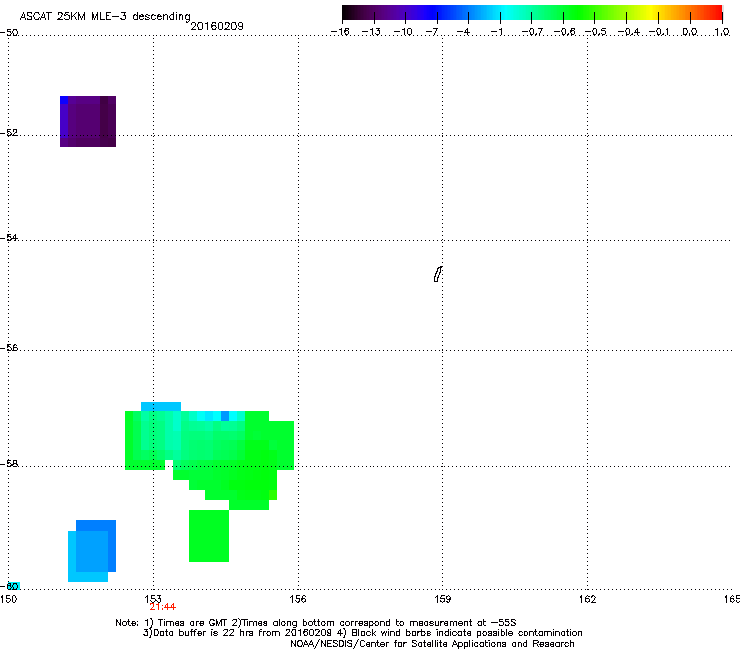Click the NOAA/NESDIS credit line

pos(432,643)
